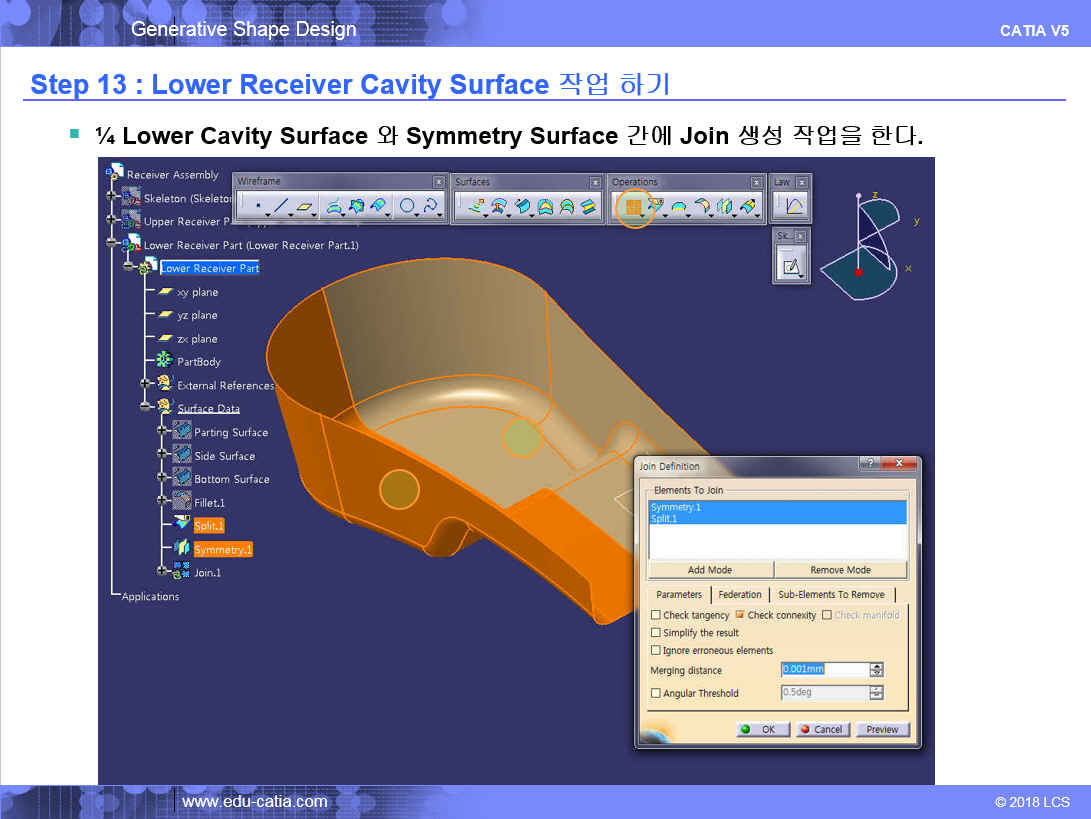This screenshot has height=819, width=1091.
Task: Expand the External References node
Action: pos(145,385)
